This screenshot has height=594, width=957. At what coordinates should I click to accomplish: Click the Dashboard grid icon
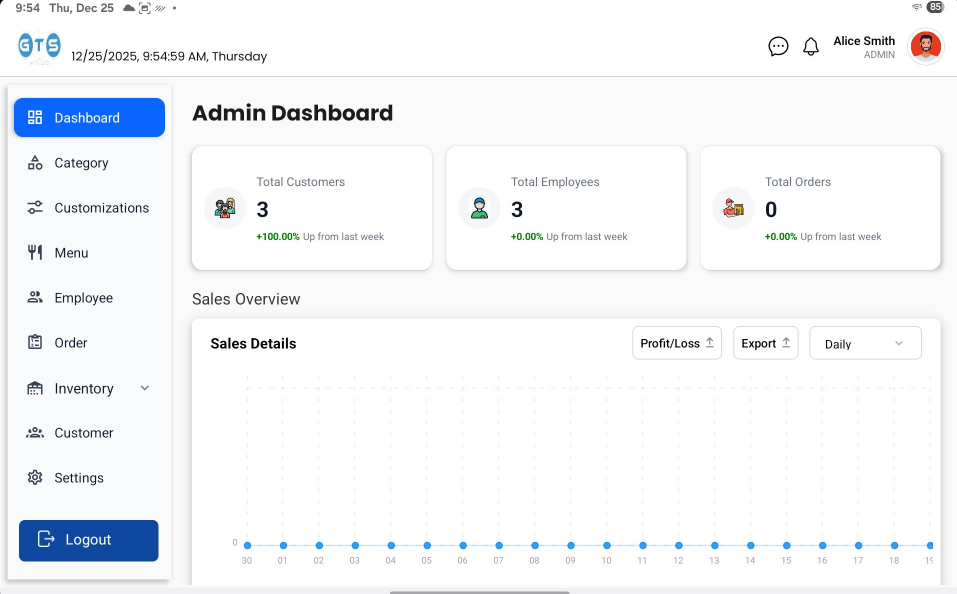tap(35, 117)
